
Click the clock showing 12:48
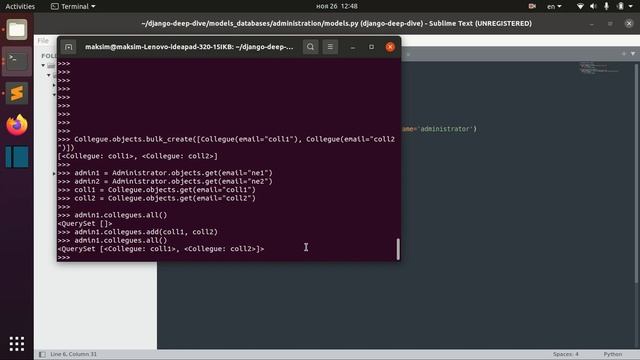click(x=337, y=6)
